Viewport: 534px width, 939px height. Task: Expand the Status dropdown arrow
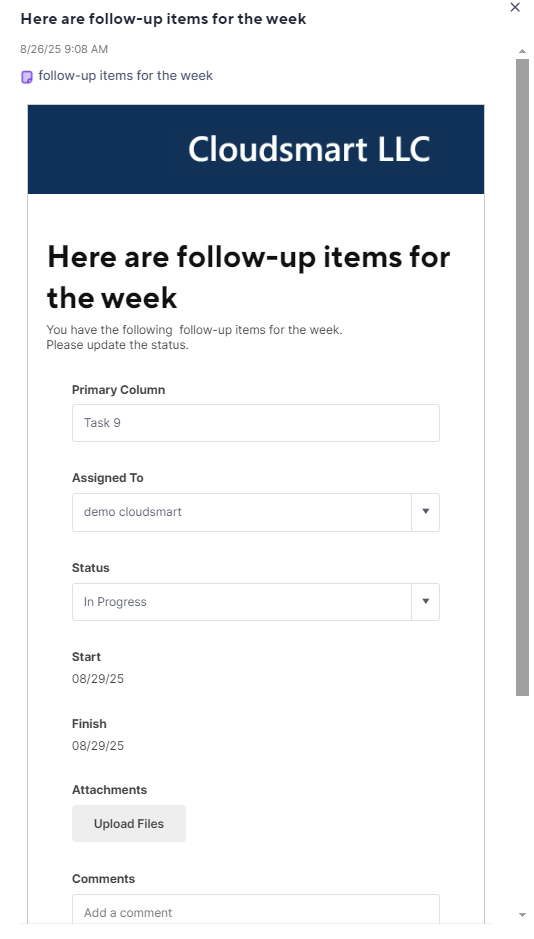click(426, 602)
